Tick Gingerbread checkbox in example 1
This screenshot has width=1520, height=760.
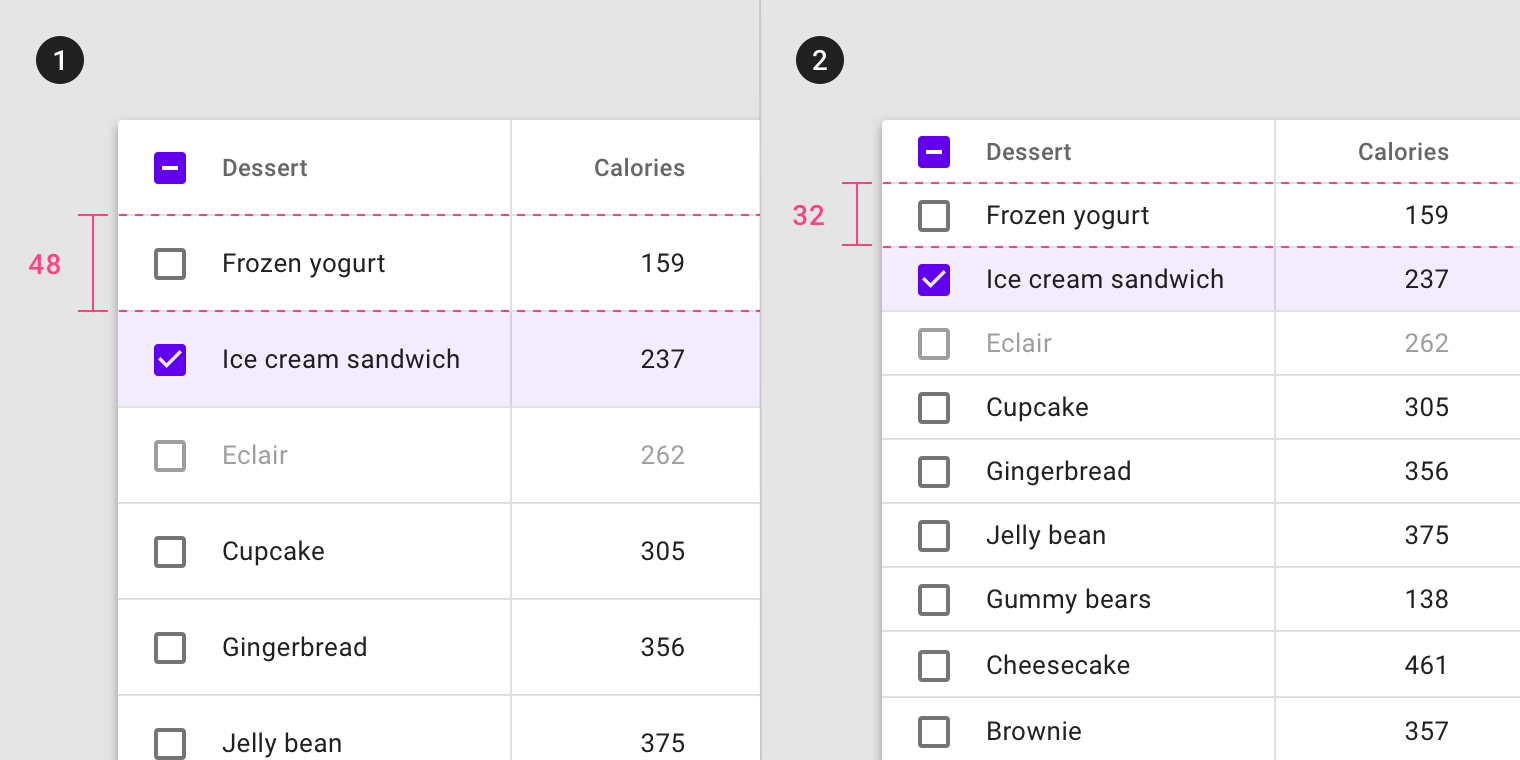click(170, 648)
